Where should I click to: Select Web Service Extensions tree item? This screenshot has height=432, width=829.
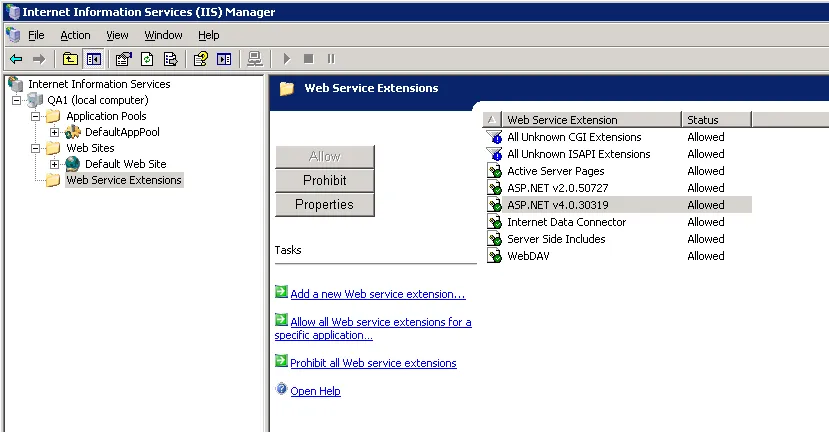124,180
